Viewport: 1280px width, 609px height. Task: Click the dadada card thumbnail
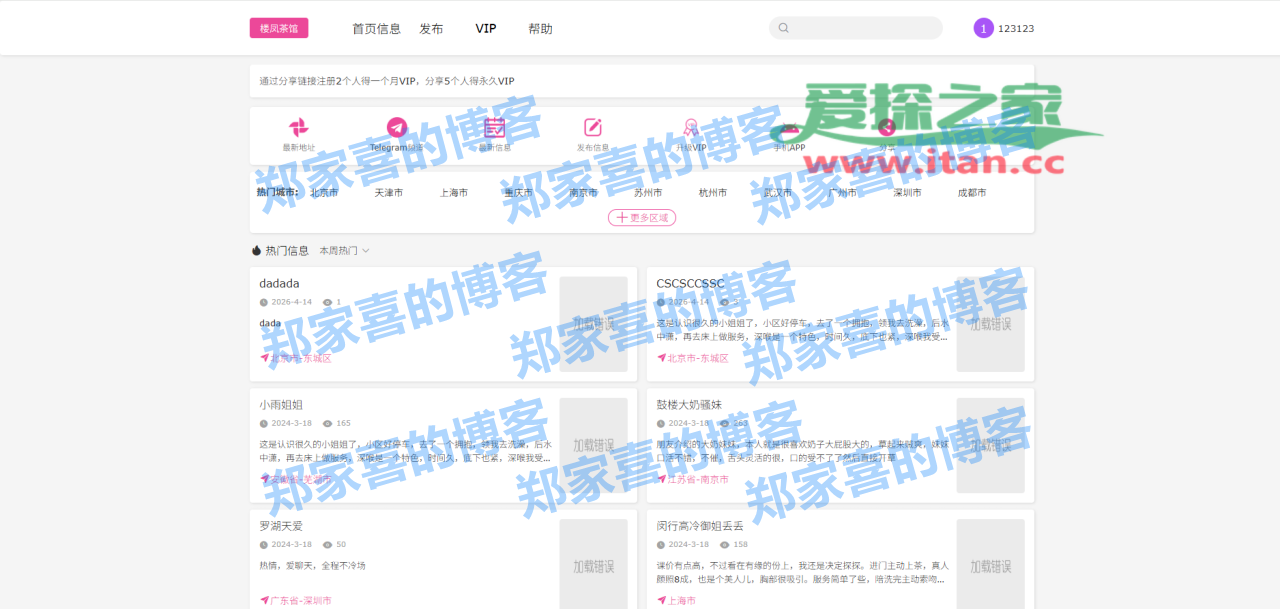pyautogui.click(x=594, y=324)
